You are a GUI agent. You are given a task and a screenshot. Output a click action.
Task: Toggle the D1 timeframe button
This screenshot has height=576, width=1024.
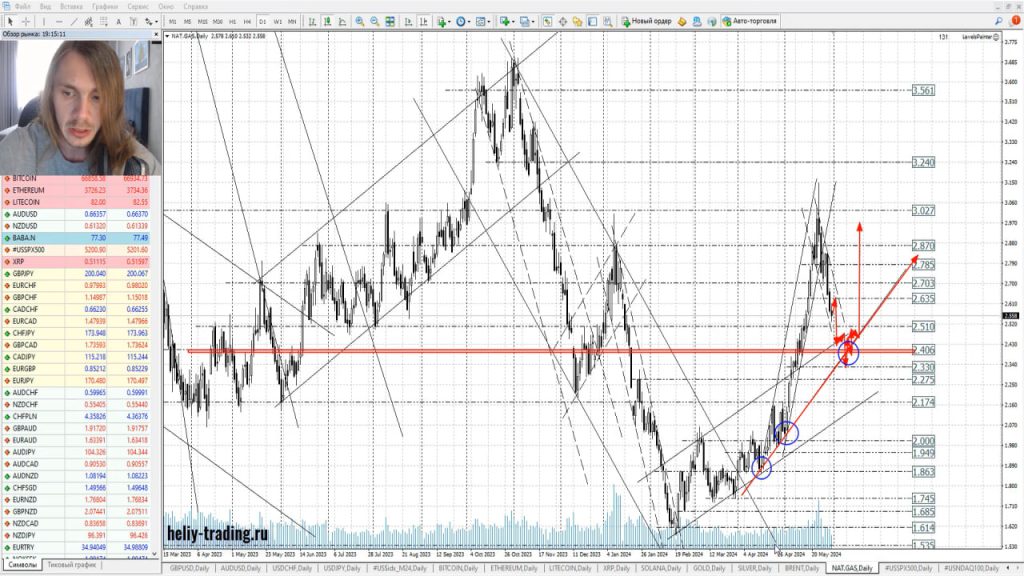click(x=263, y=21)
